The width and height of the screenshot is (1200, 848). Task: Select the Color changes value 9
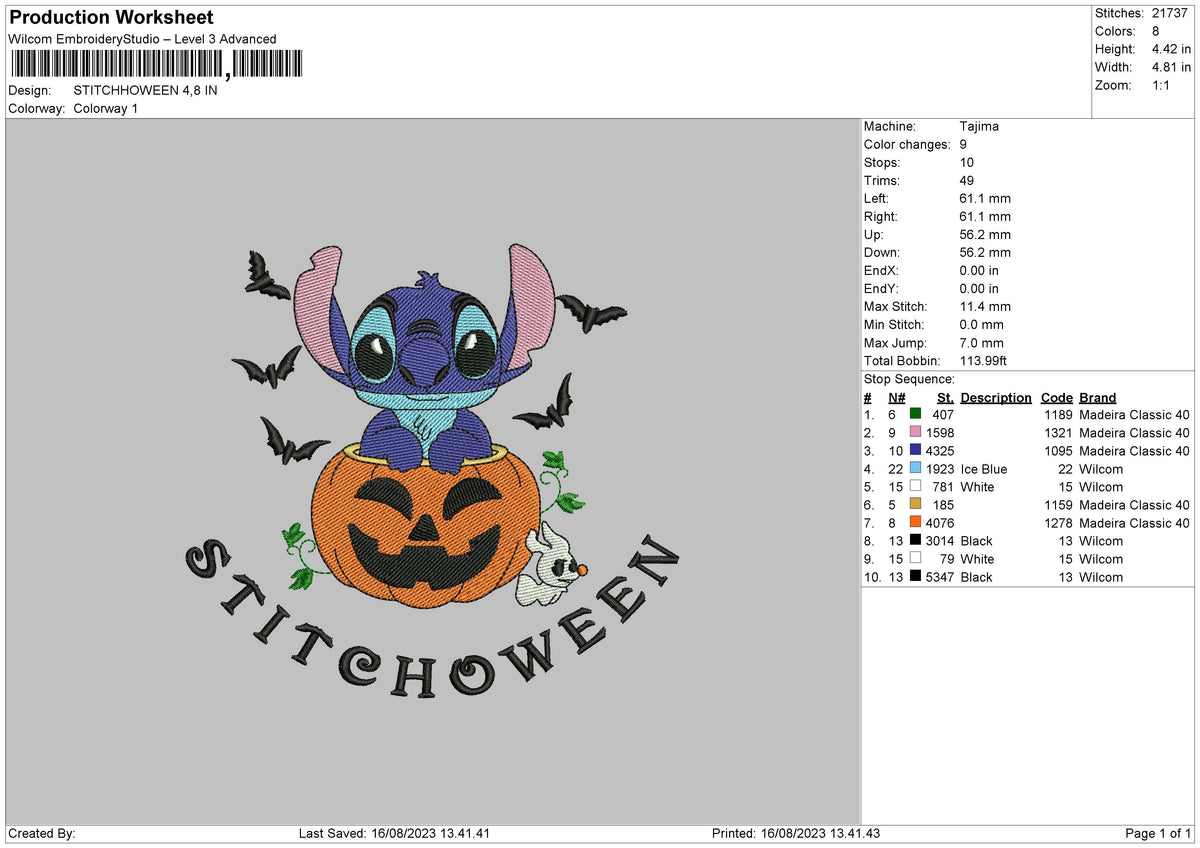pos(963,144)
